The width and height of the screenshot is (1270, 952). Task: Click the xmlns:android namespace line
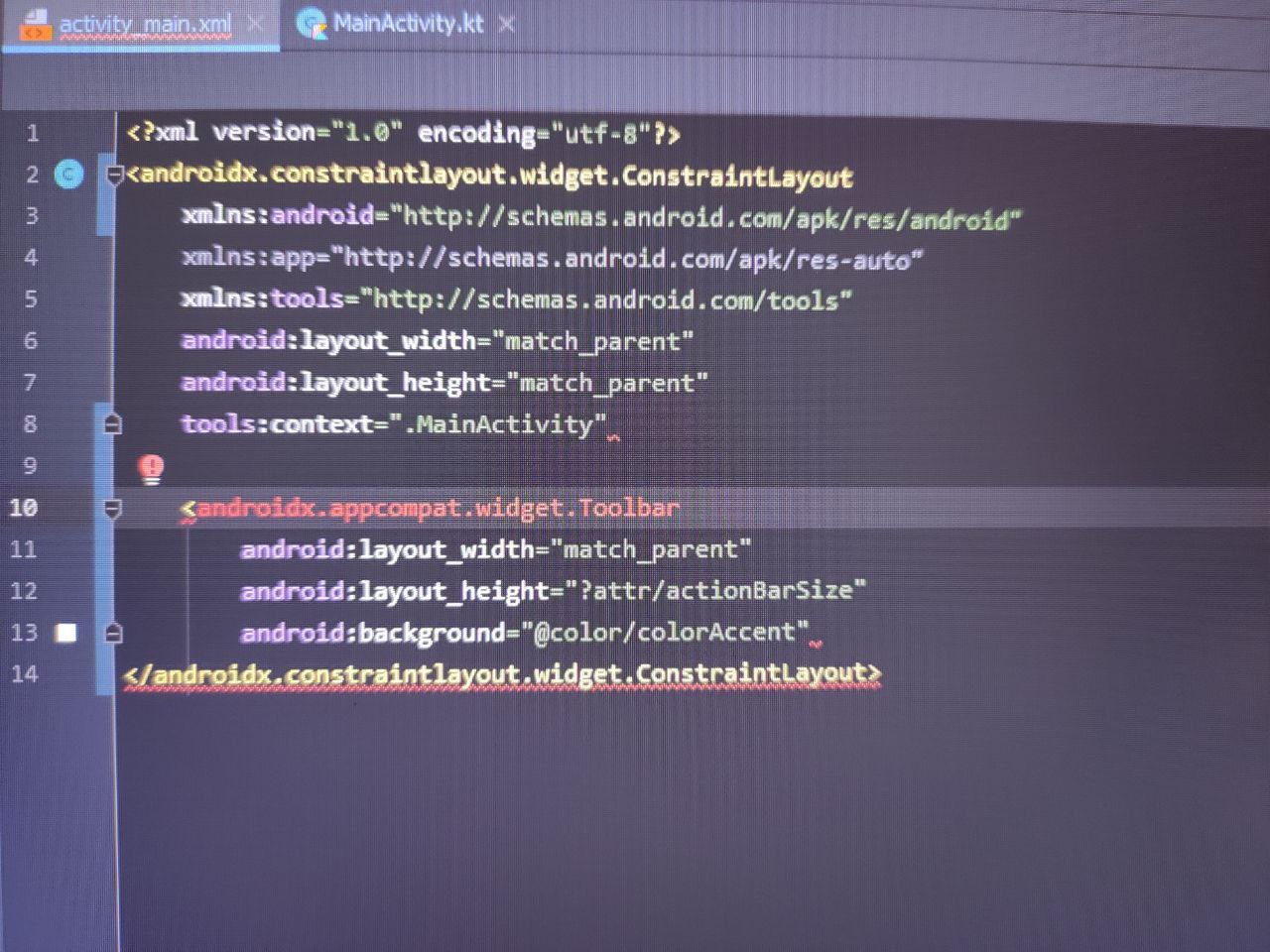(x=601, y=217)
